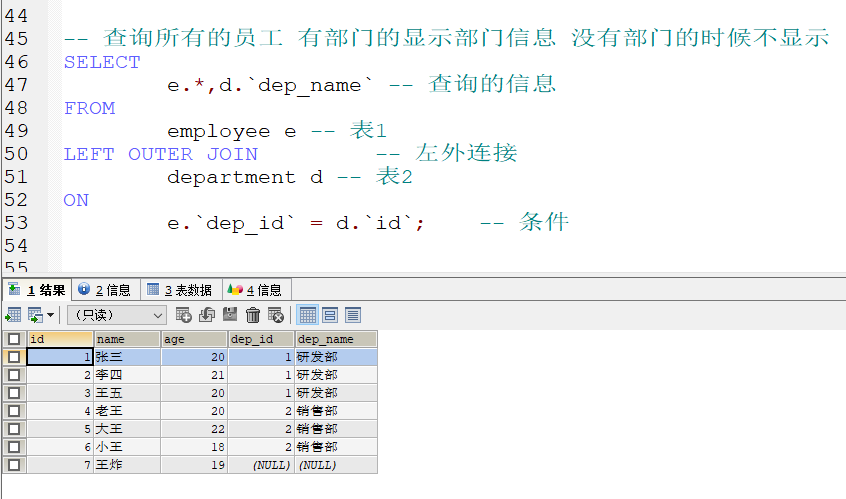This screenshot has width=846, height=499.
Task: Click the delete row trash icon
Action: 253,315
